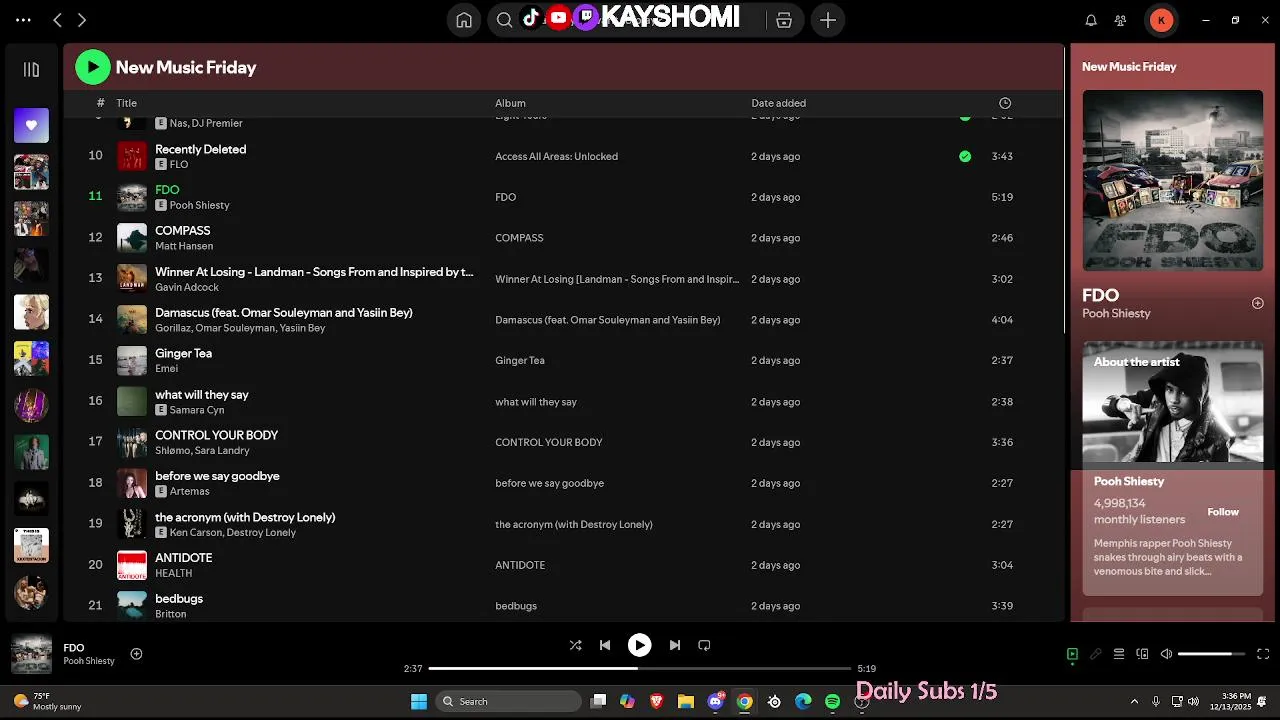The width and height of the screenshot is (1280, 720).
Task: Open Pooh Shiesty link under FDO in side panel
Action: [1116, 314]
